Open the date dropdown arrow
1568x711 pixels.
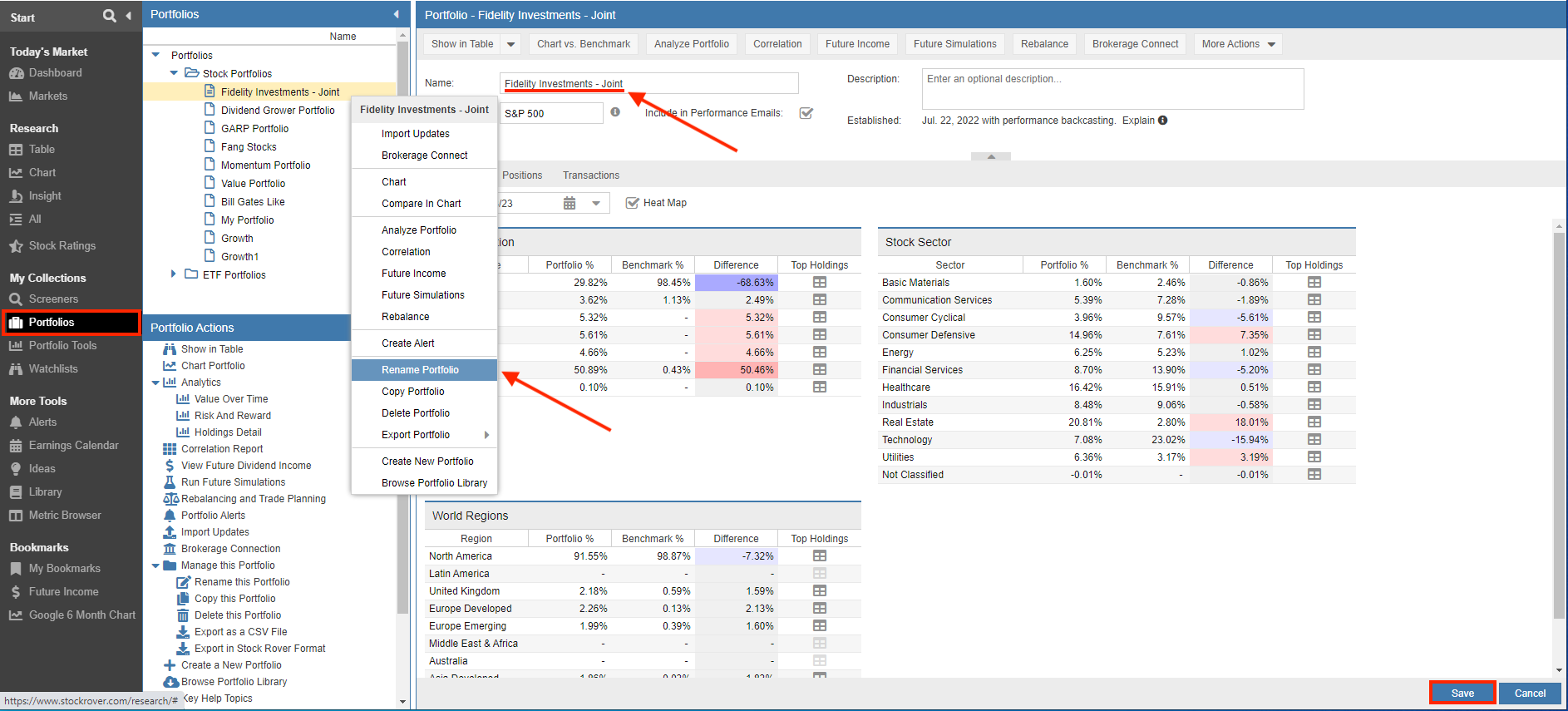(x=596, y=203)
